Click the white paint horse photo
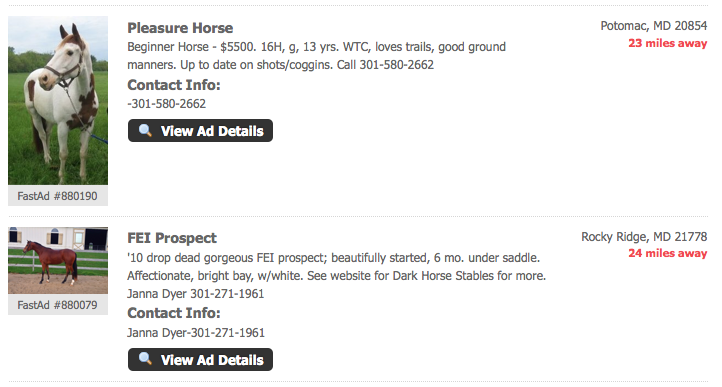Image resolution: width=722 pixels, height=387 pixels. [x=58, y=100]
